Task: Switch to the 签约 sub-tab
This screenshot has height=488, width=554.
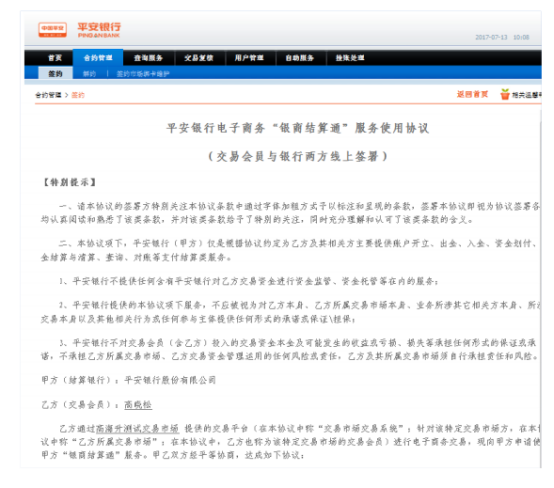Action: point(55,74)
